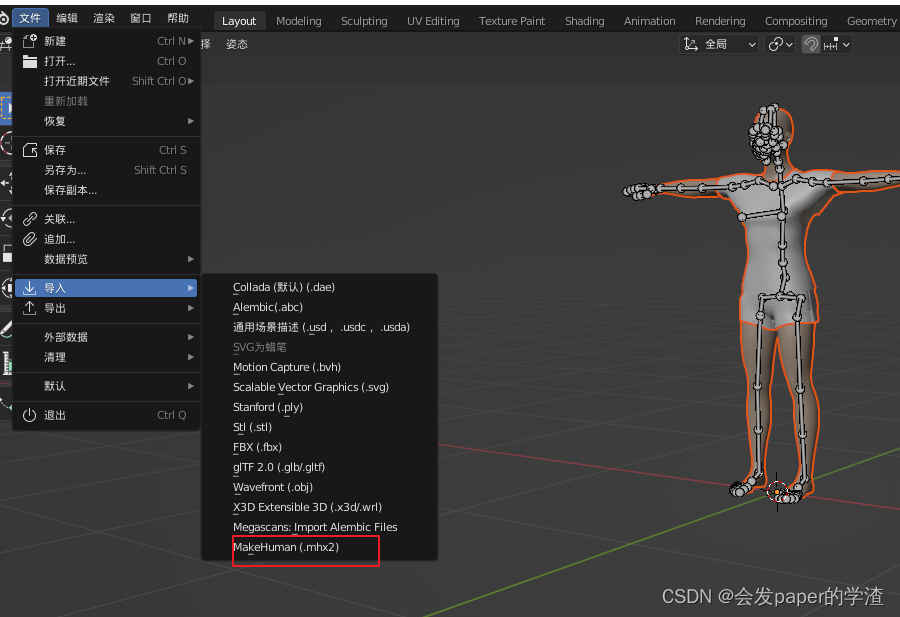Viewport: 900px width, 617px height.
Task: Expand the 数据预览 submenu
Action: [x=107, y=259]
